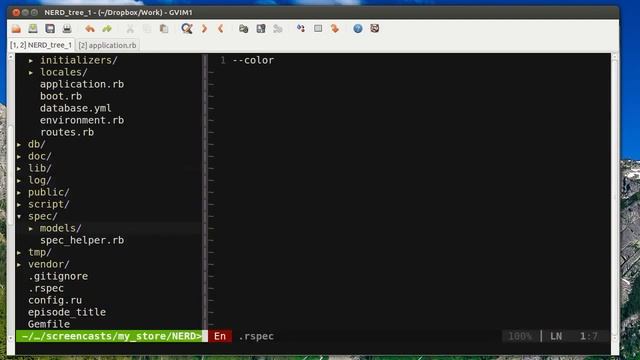Click the Undo arrow icon
This screenshot has height=360, width=640.
[x=90, y=29]
